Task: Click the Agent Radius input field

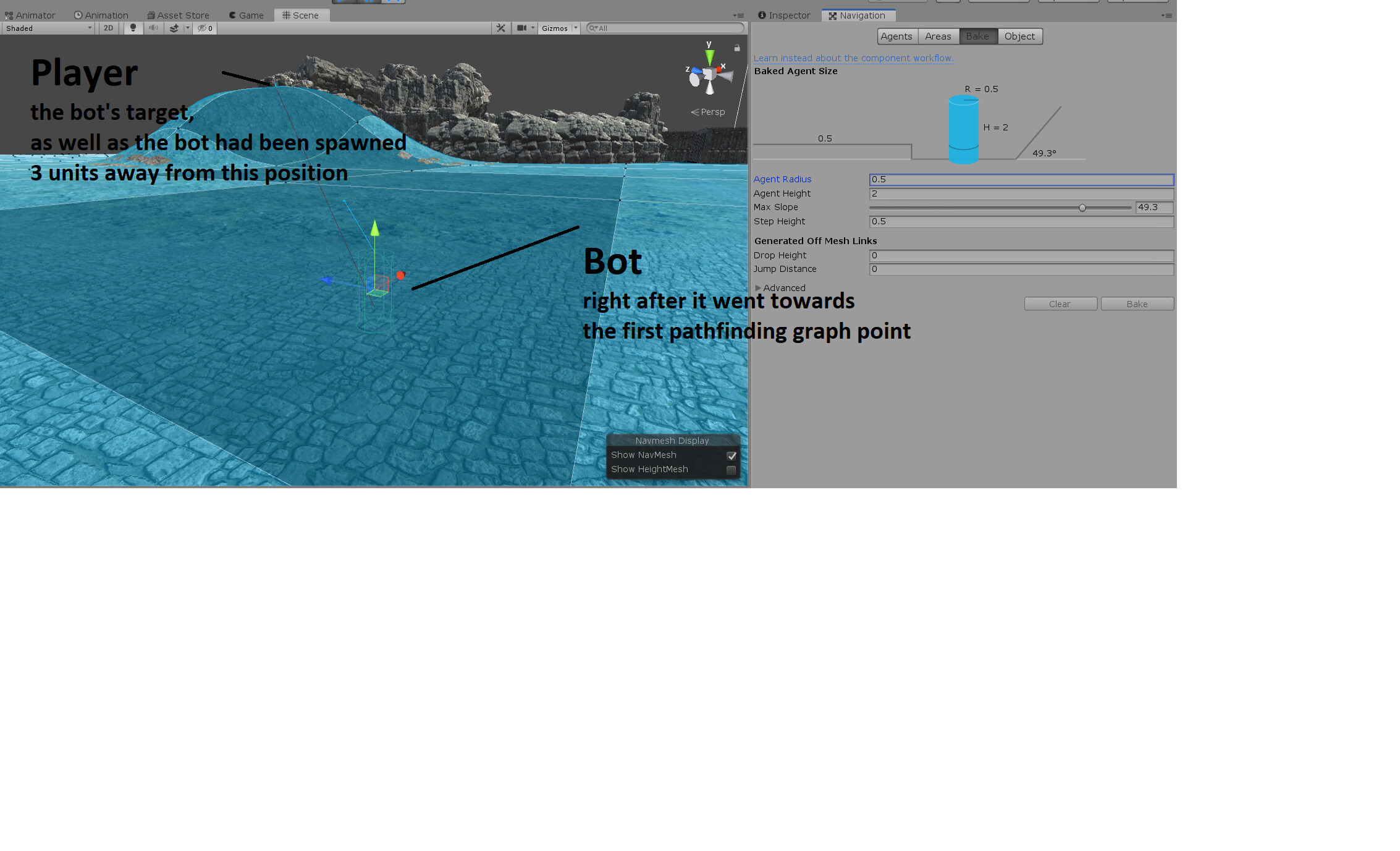Action: pos(1021,179)
